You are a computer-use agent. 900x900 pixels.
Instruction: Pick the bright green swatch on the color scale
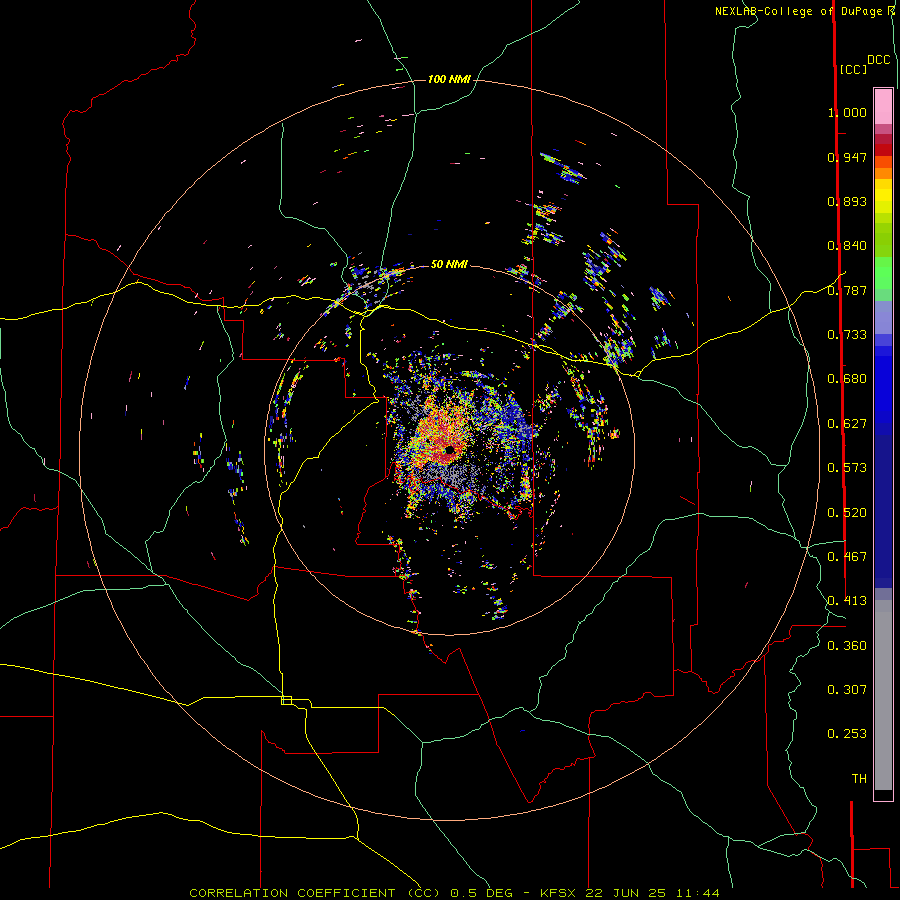(x=883, y=273)
